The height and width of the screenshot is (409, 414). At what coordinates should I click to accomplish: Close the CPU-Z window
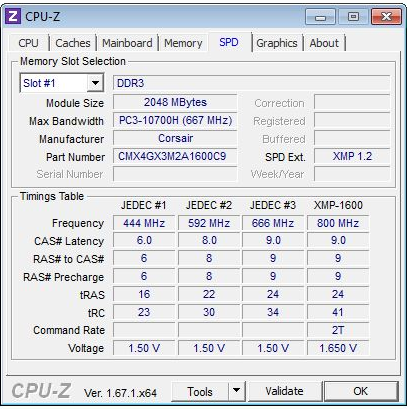386,17
